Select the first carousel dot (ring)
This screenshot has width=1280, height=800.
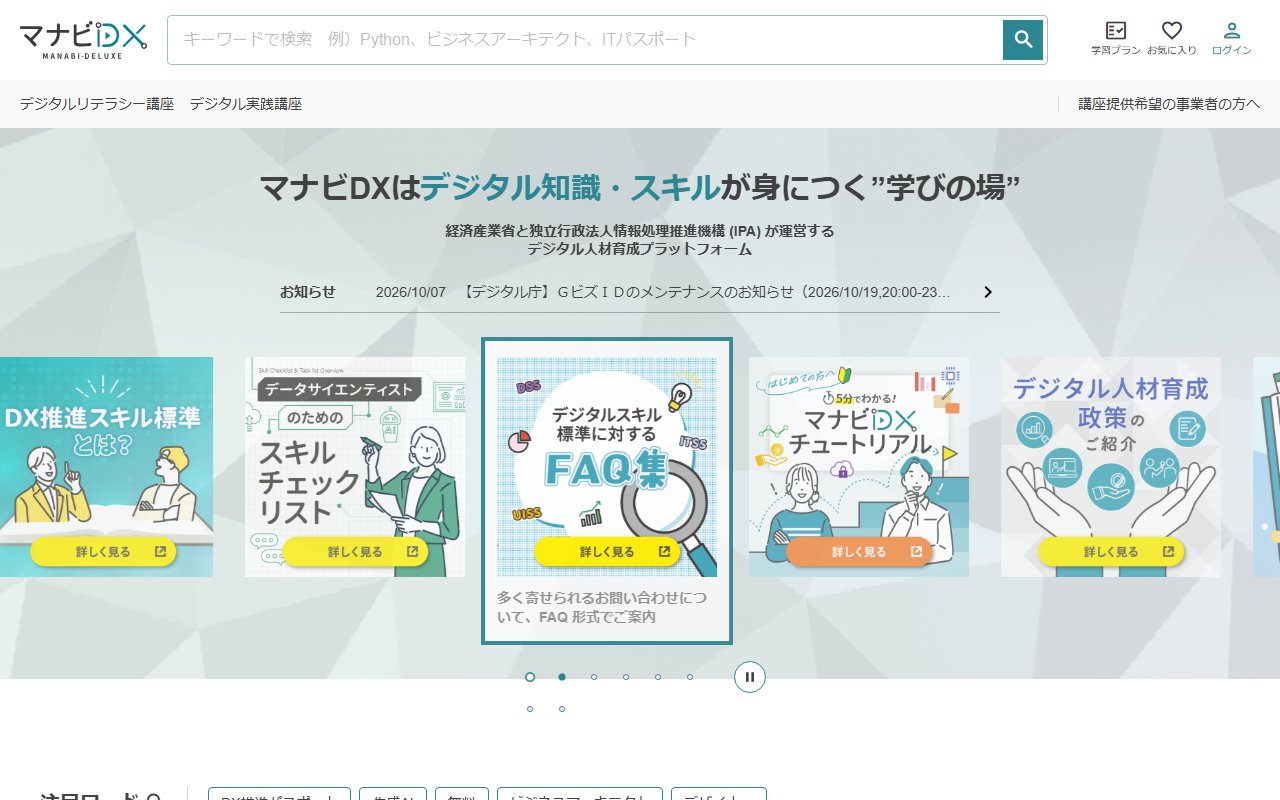click(x=530, y=677)
